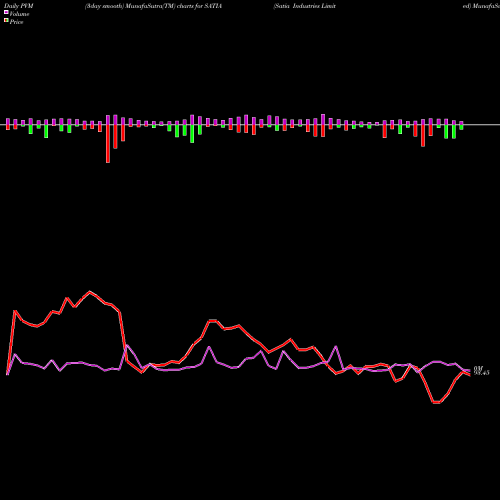Click the 'Daily PVM' title text
The image size is (500, 500).
coord(19,6)
